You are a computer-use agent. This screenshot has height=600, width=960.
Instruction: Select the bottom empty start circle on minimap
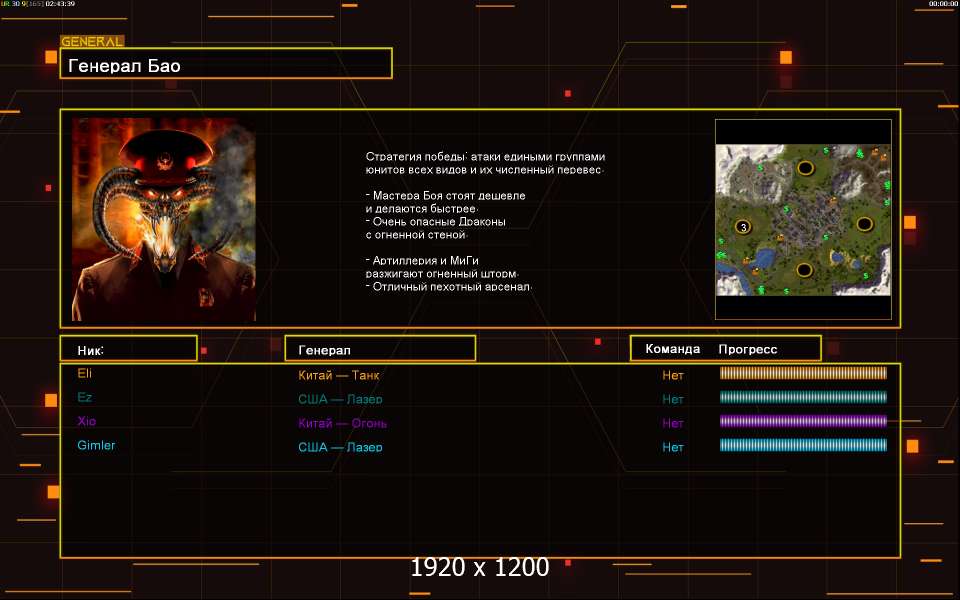(804, 269)
